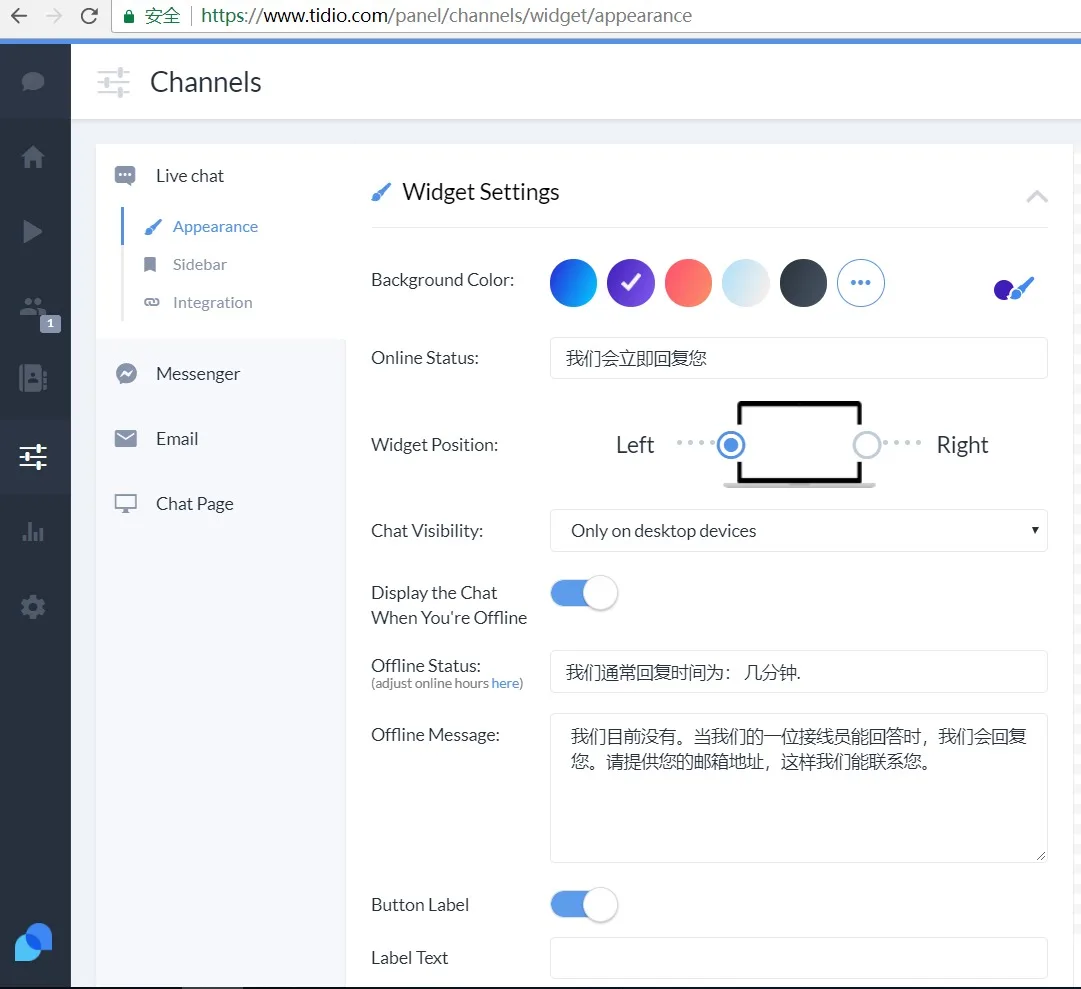The height and width of the screenshot is (989, 1081).
Task: Reload the page with refresh icon
Action: tap(89, 15)
